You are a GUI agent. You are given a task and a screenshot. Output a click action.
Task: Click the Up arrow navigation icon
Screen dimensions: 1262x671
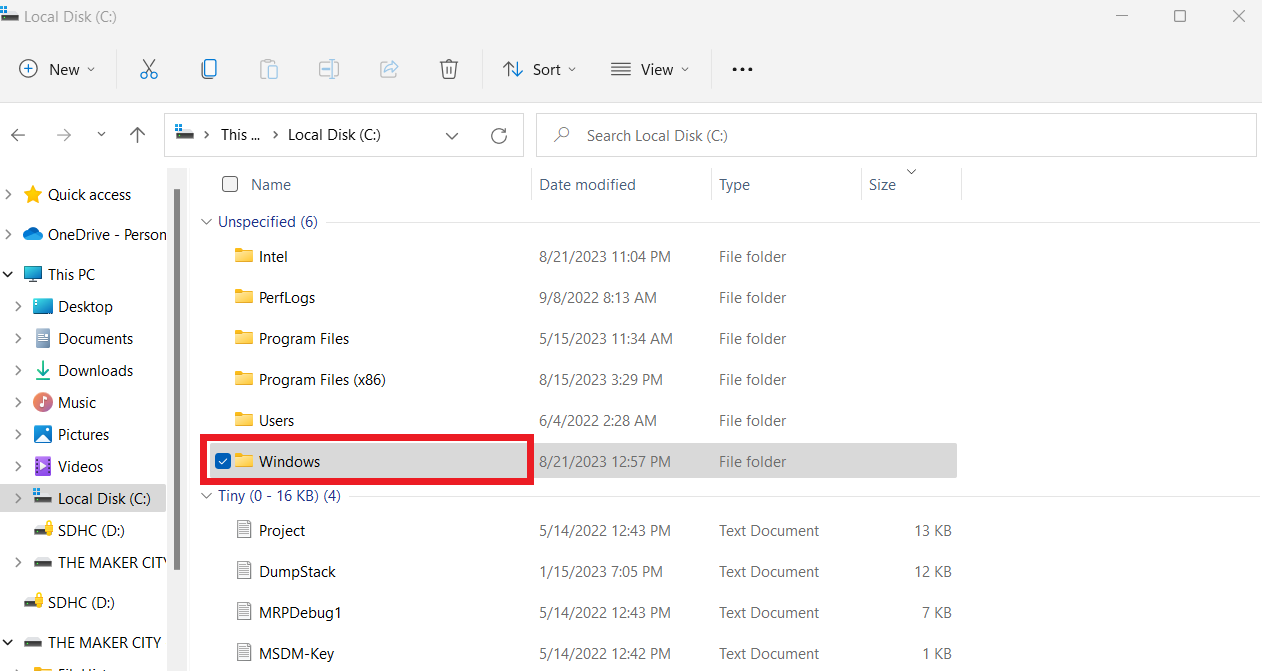[138, 135]
